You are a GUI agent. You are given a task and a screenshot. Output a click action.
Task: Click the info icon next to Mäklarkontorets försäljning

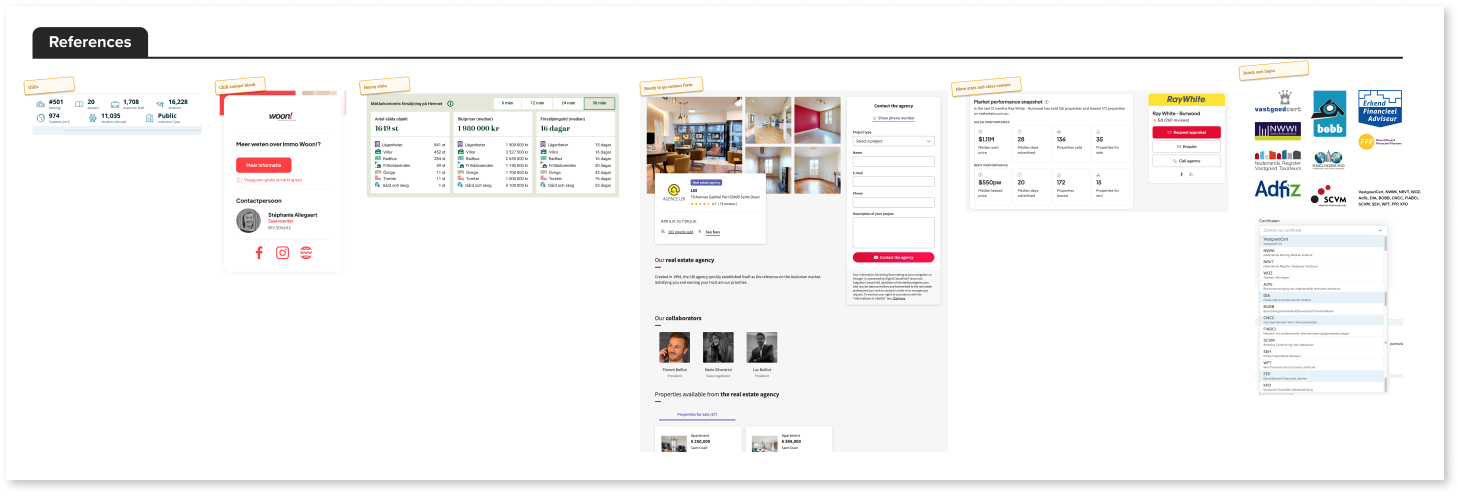point(450,103)
